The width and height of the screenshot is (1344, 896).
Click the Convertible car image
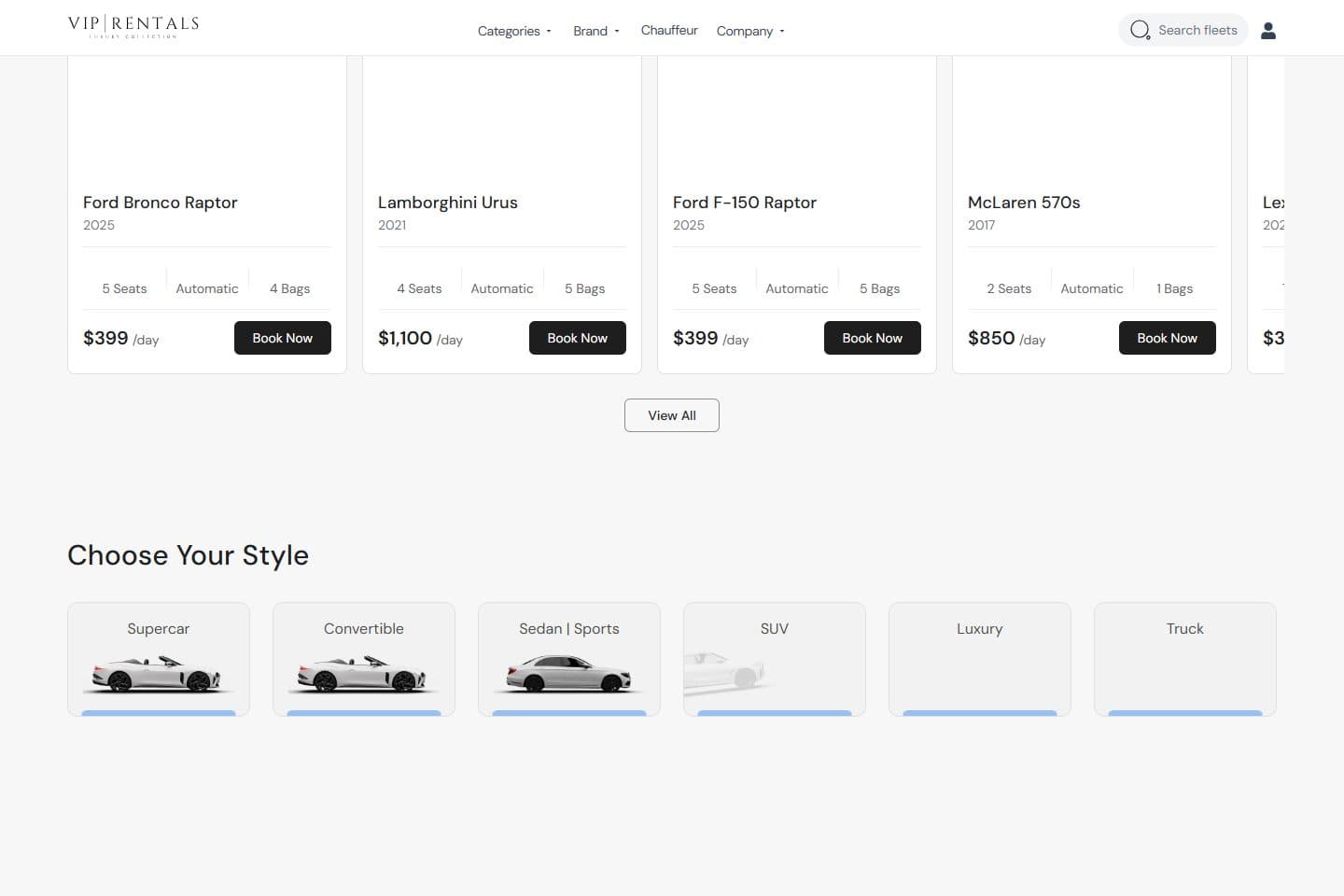coord(363,673)
